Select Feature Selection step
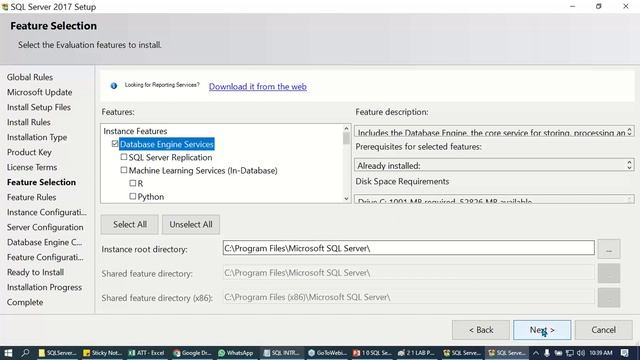 click(41, 182)
